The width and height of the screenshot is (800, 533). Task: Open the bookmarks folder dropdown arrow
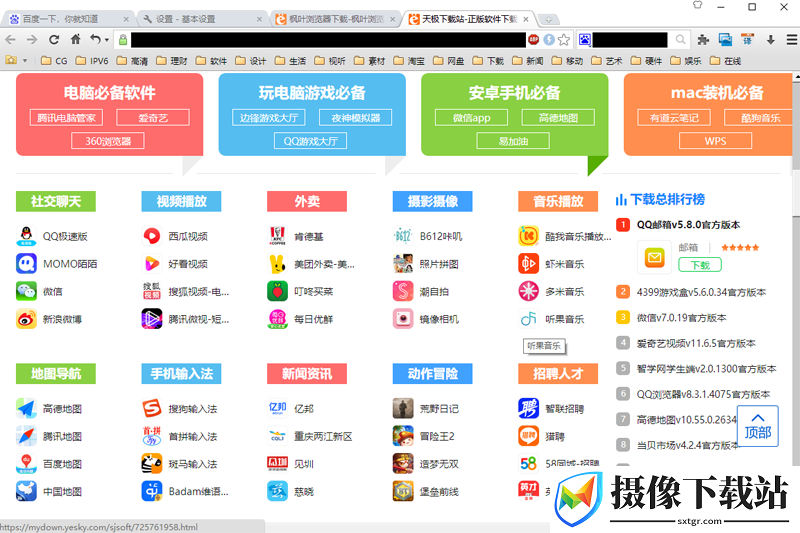pyautogui.click(x=25, y=61)
